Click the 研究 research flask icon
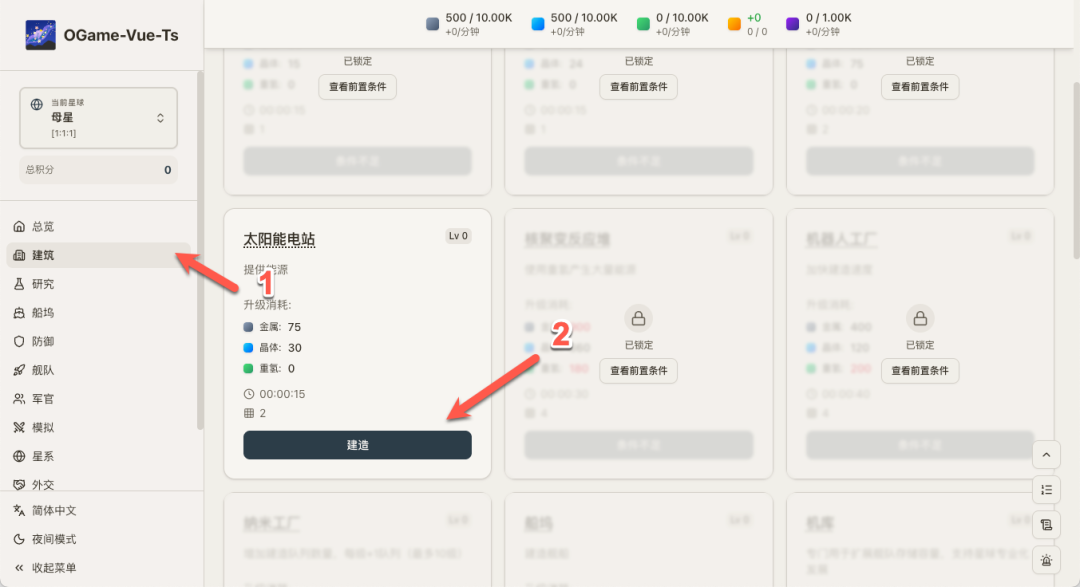The image size is (1080, 587). (19, 284)
